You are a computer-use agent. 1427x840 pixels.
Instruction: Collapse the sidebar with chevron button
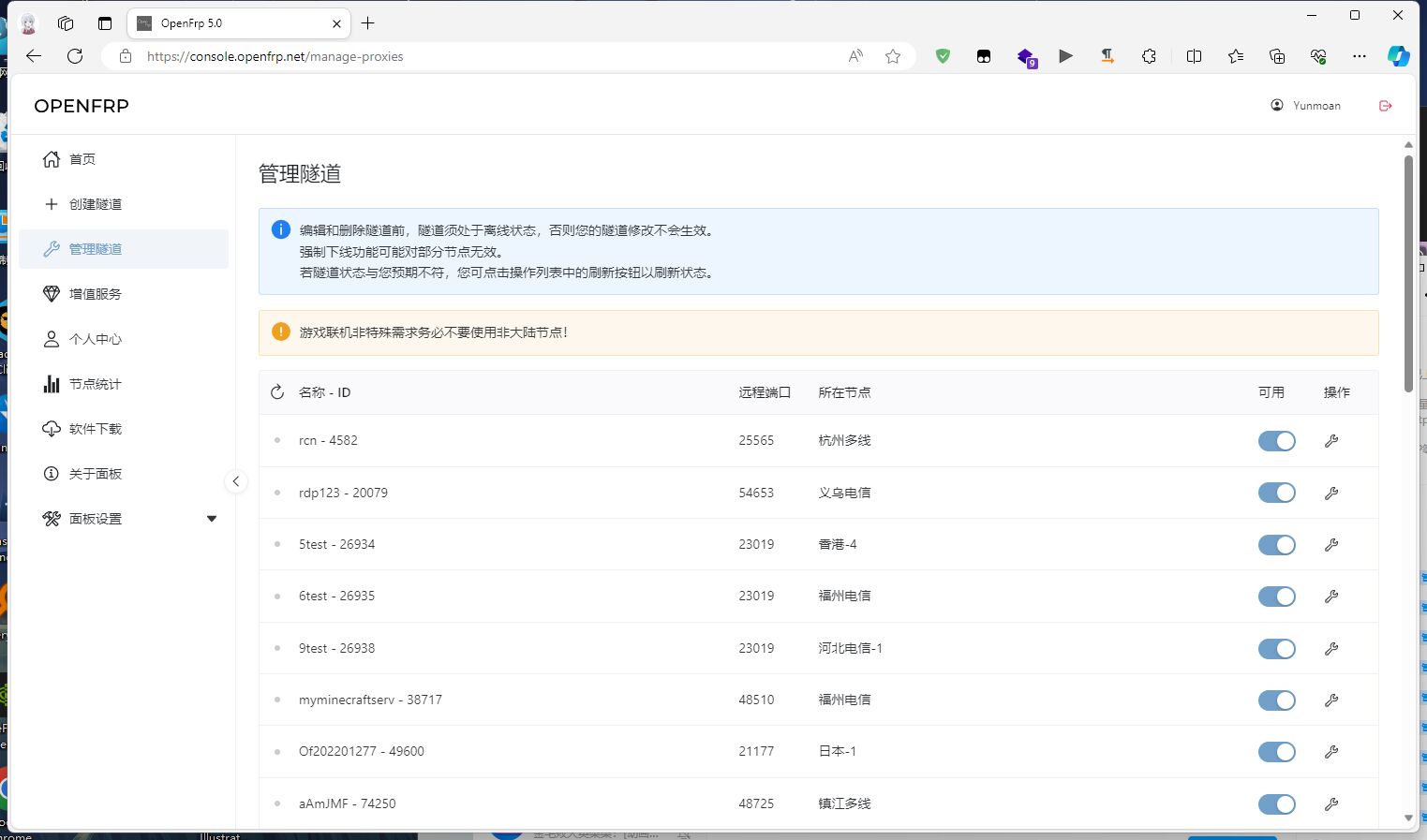tap(236, 481)
